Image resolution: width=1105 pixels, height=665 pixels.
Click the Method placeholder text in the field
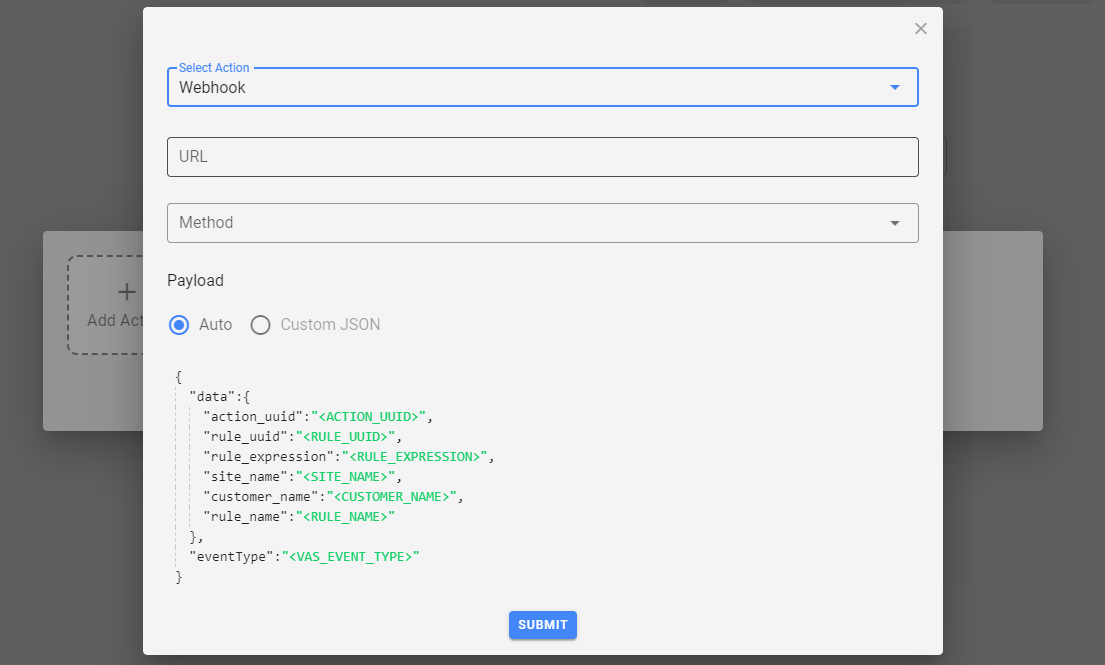point(206,223)
